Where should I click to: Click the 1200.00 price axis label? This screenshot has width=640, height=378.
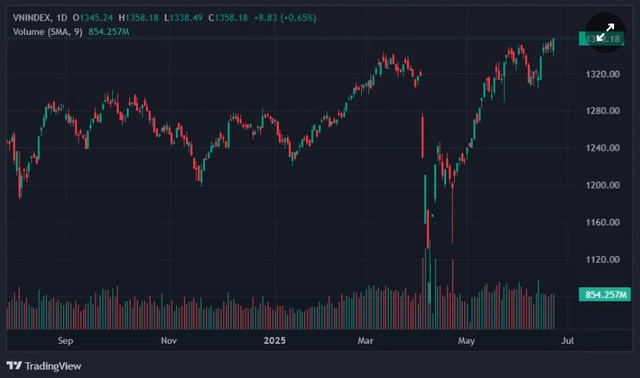(602, 185)
